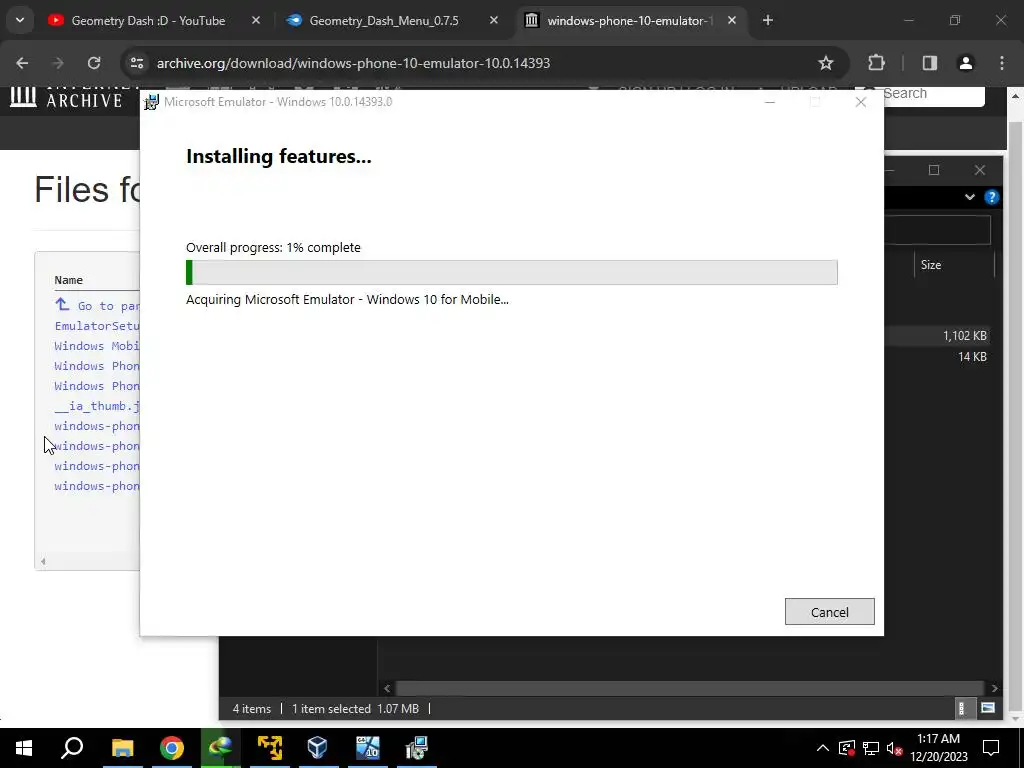
Task: Reload the archive.org page
Action: (x=94, y=63)
